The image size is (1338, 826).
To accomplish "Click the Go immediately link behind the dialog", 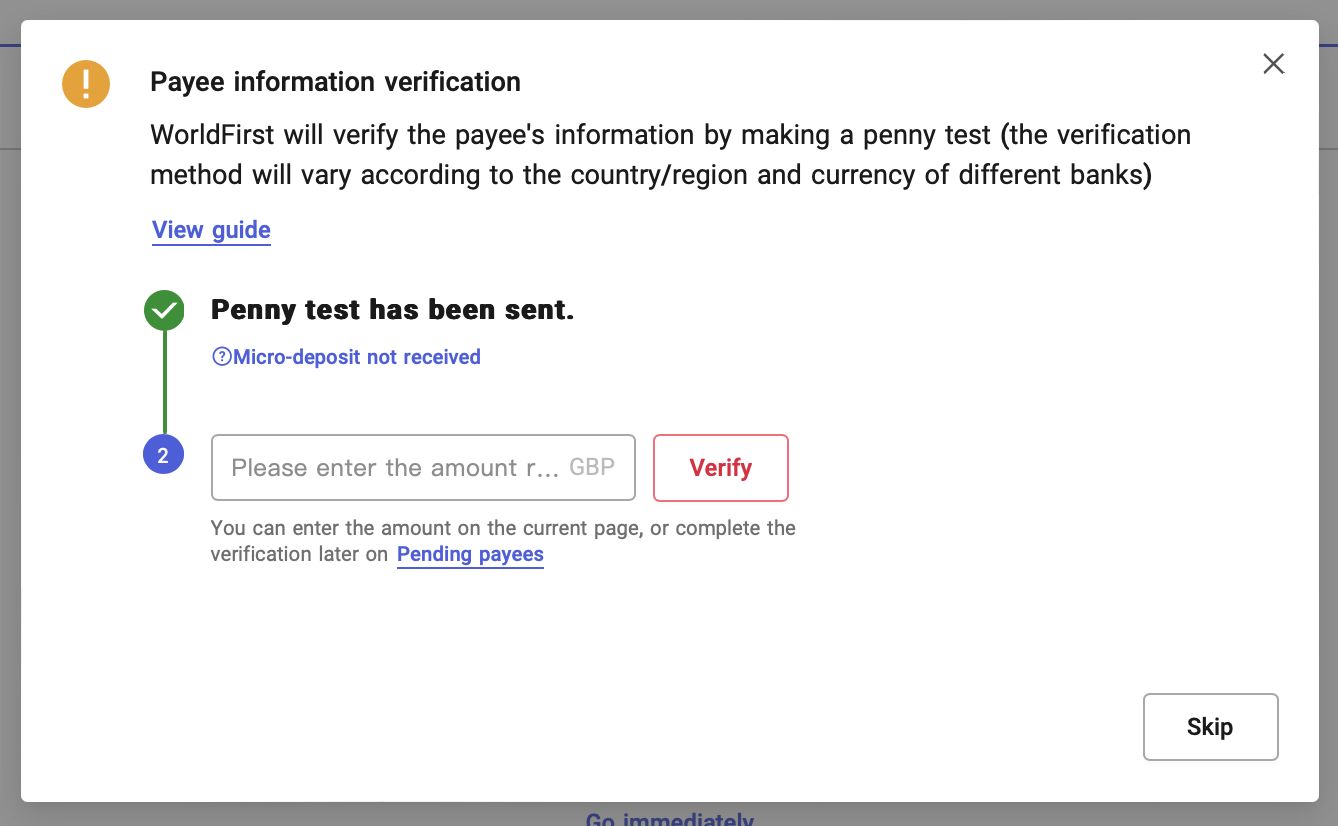I will (x=668, y=818).
